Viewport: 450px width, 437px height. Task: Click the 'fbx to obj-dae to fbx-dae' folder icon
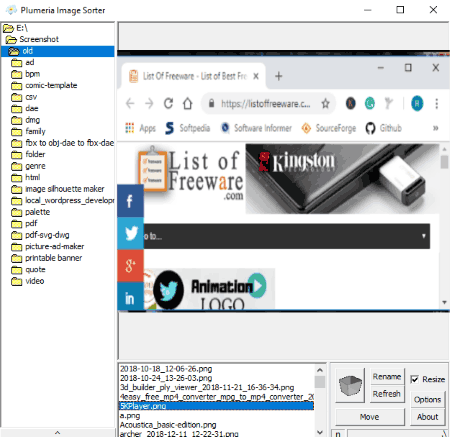click(x=16, y=143)
